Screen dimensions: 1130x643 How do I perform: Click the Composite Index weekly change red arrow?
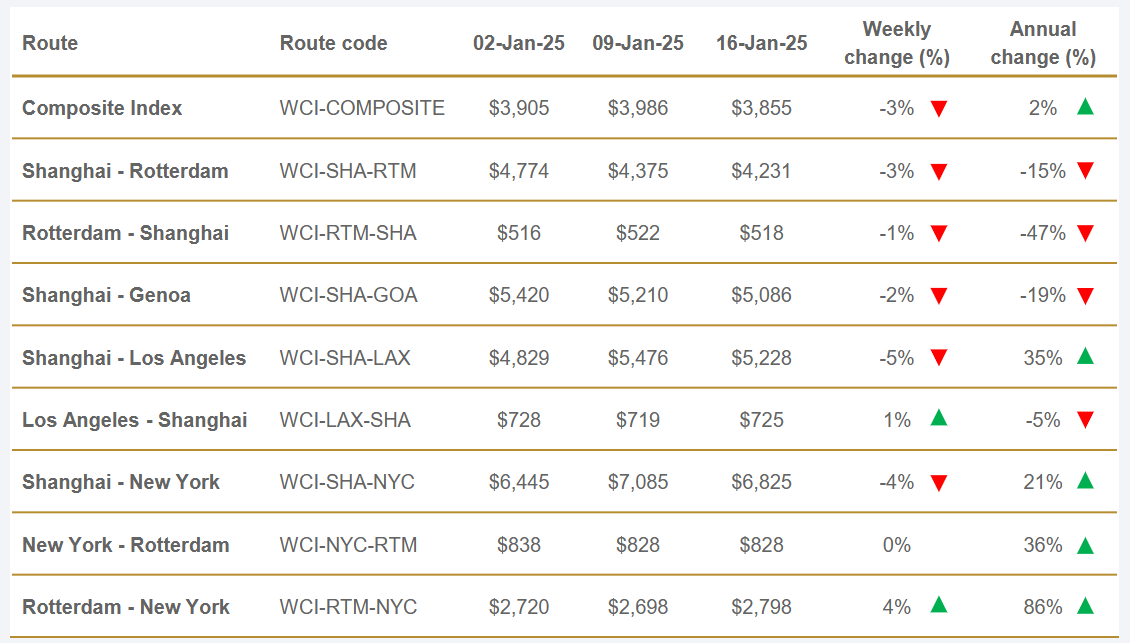[938, 109]
